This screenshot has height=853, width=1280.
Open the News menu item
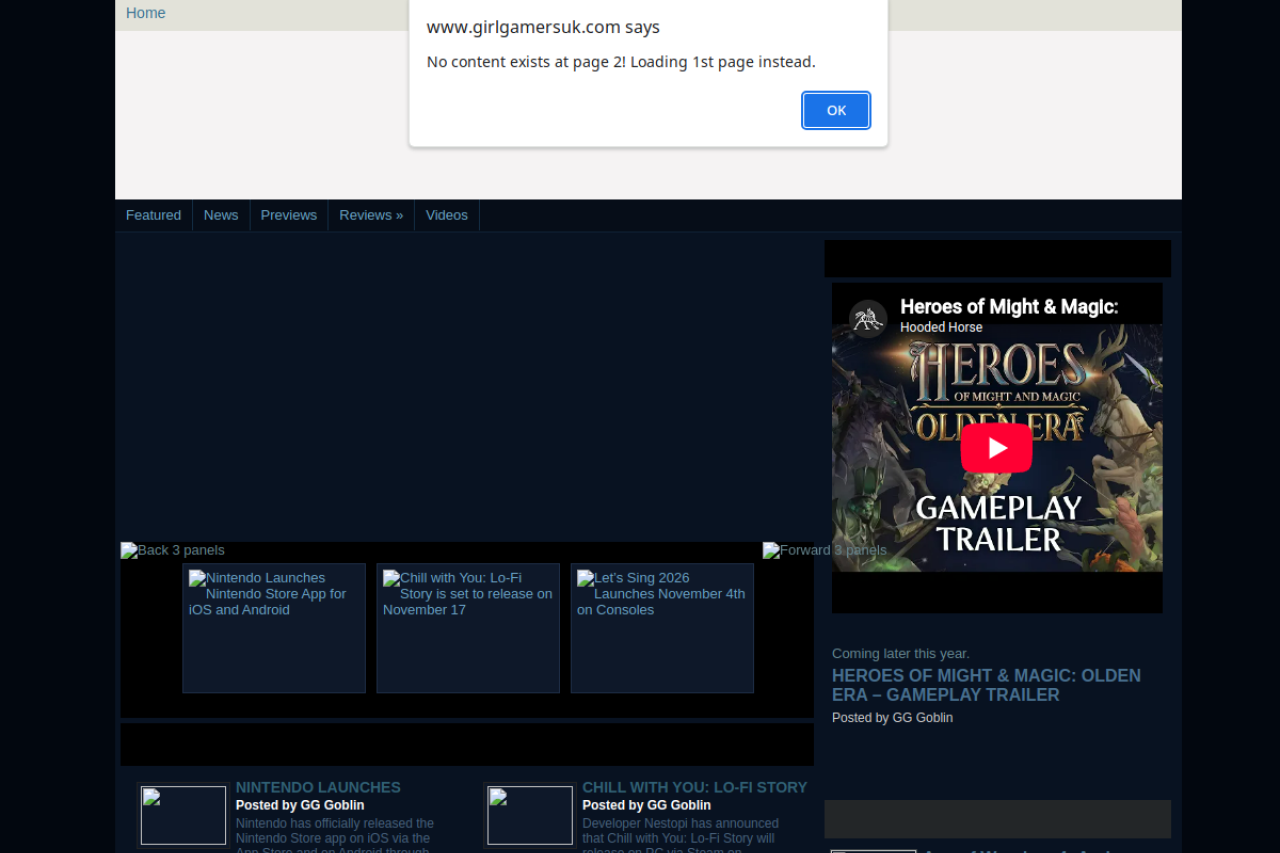click(x=221, y=215)
